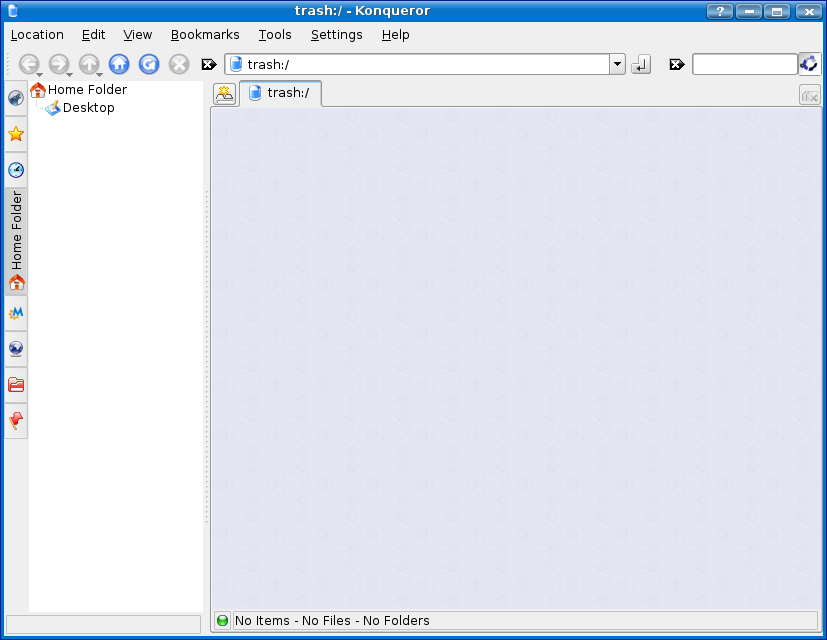This screenshot has height=640, width=827.
Task: Open the Bookmarks menu
Action: point(205,35)
